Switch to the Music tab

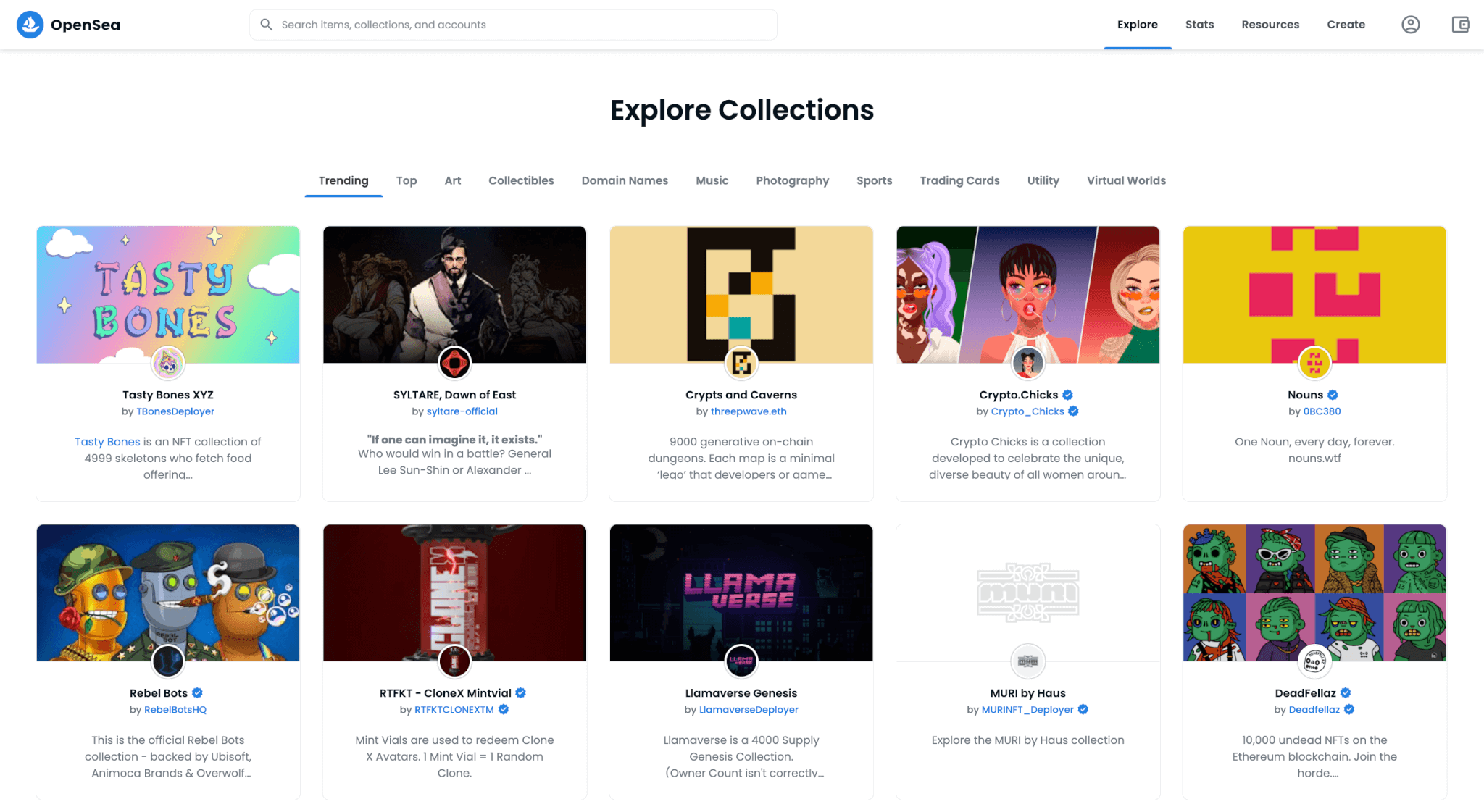[712, 180]
